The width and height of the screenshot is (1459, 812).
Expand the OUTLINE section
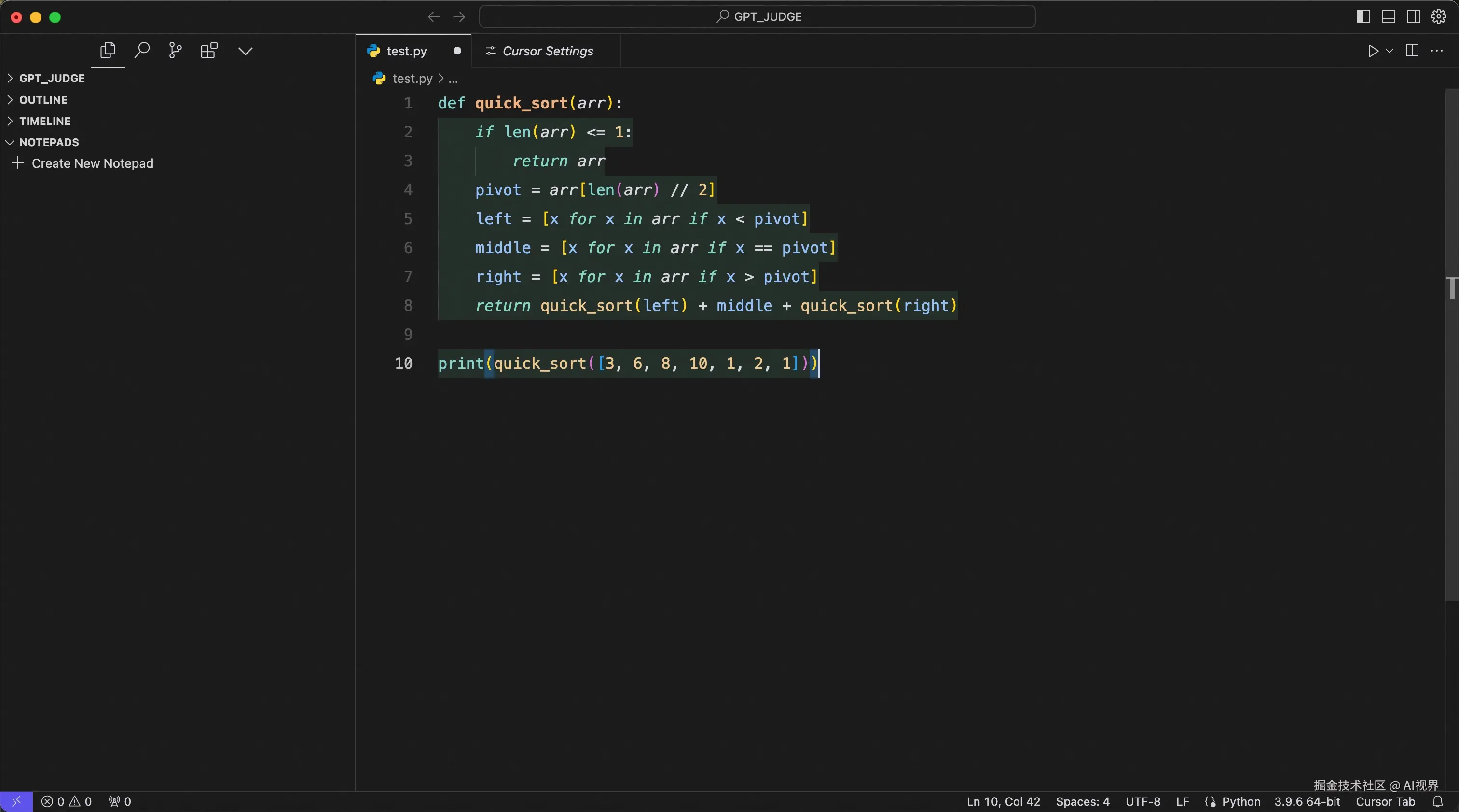(43, 100)
